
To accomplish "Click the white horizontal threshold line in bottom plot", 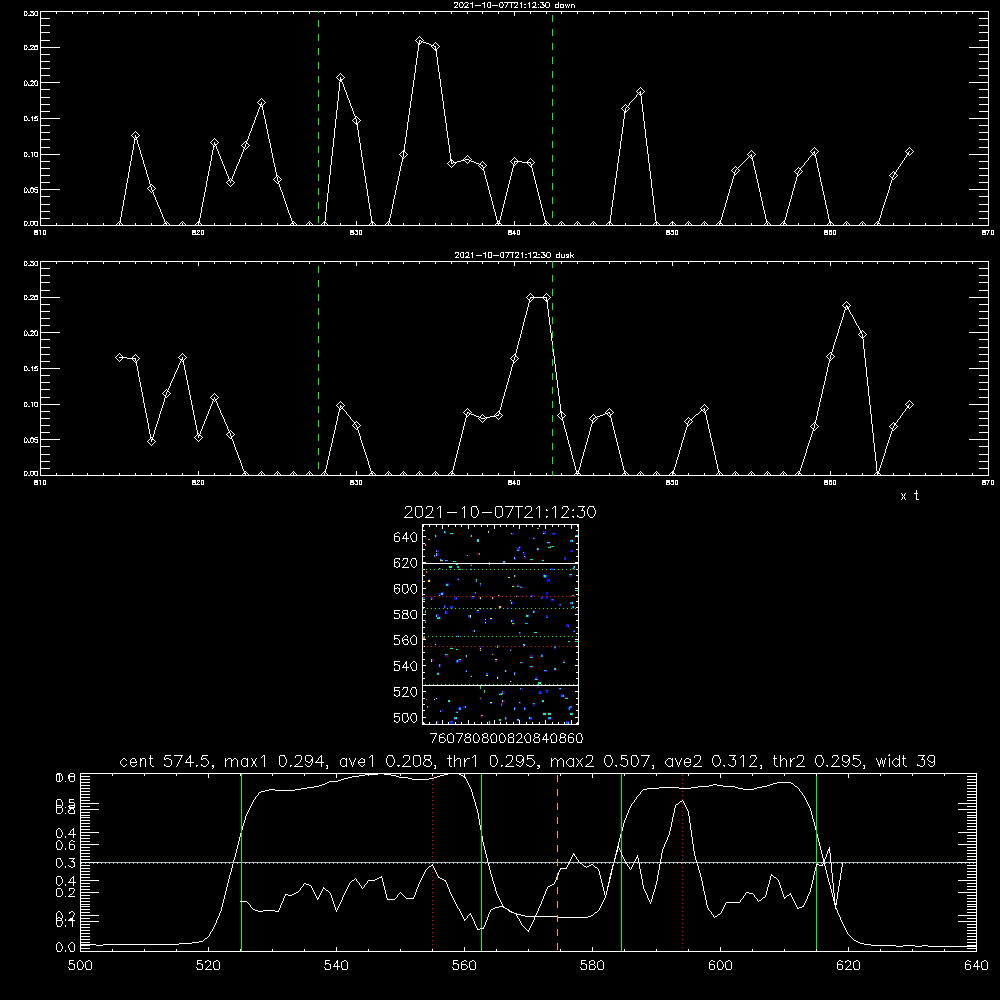I will 528,863.
